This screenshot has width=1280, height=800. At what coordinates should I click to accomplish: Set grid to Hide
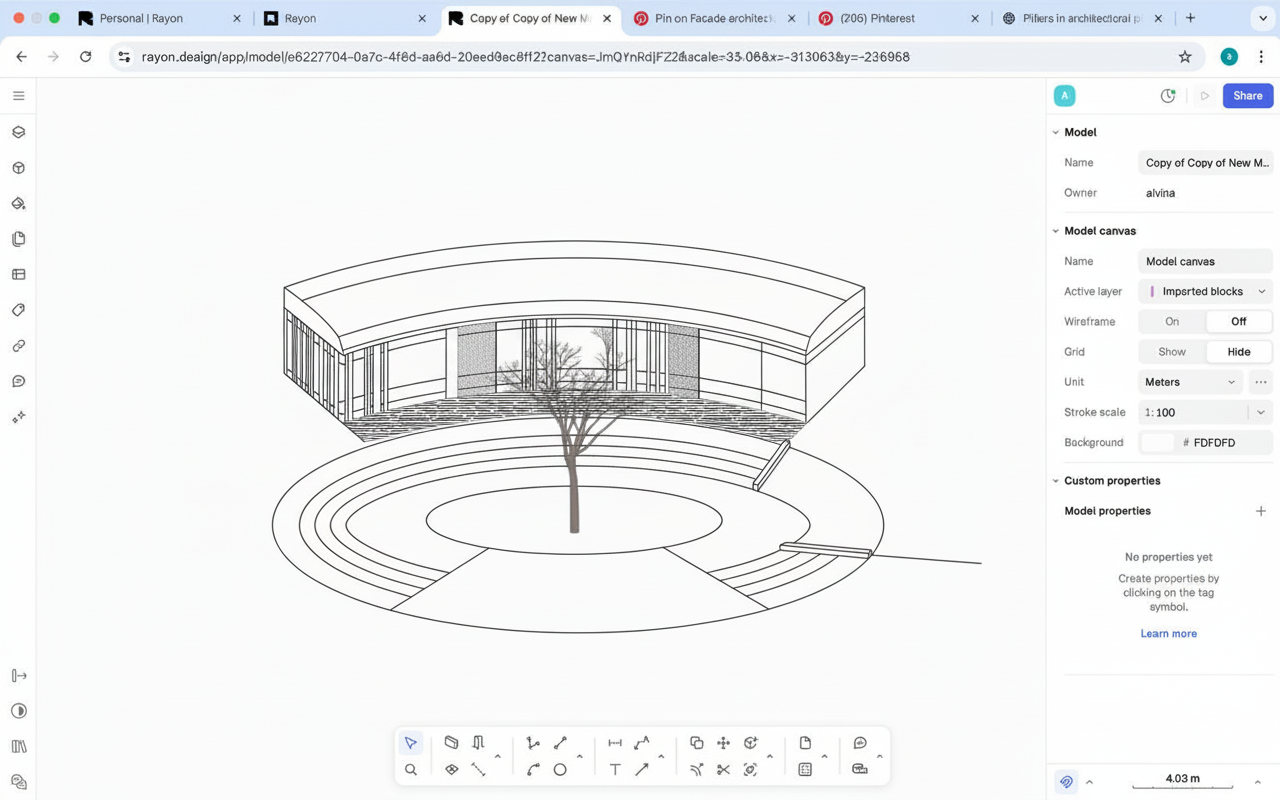[x=1238, y=352]
